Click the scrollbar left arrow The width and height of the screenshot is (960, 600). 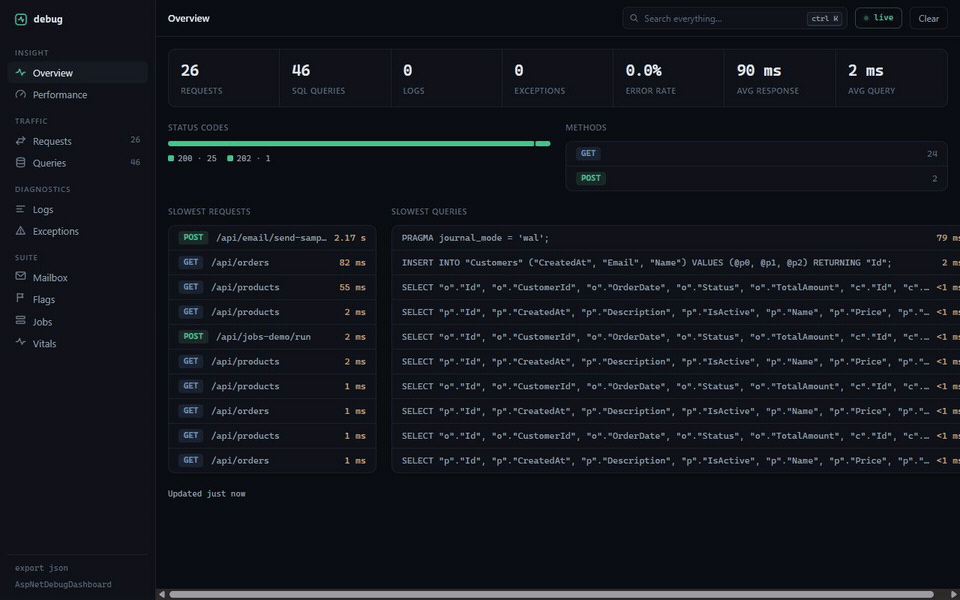coord(162,594)
